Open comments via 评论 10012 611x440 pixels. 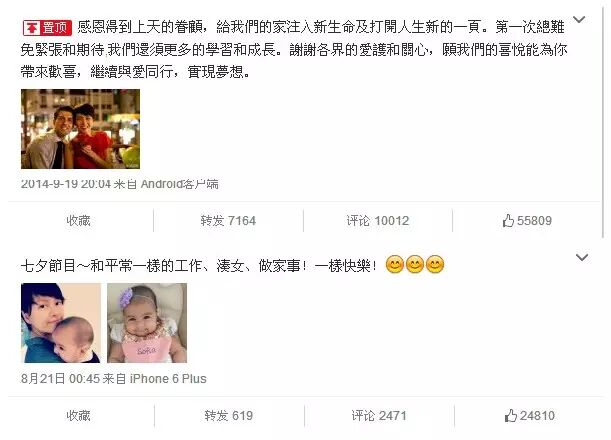(x=378, y=221)
